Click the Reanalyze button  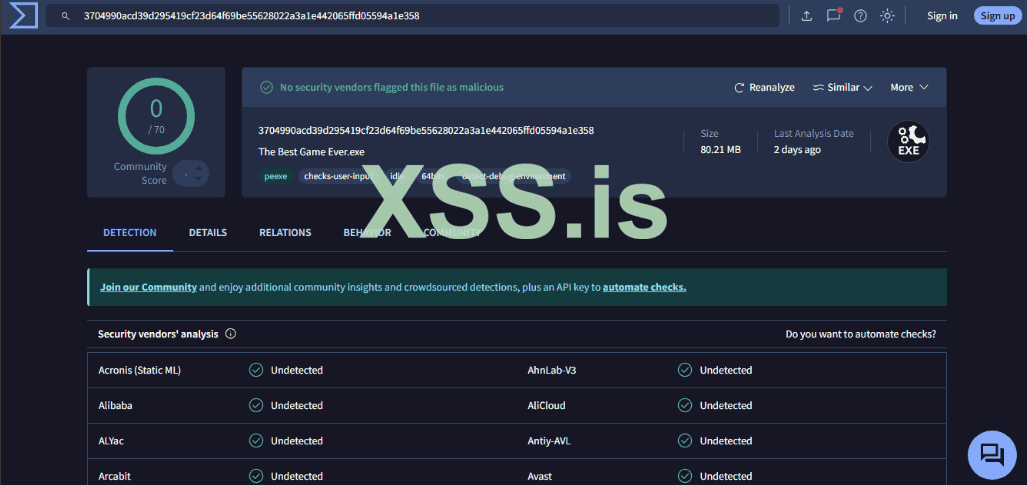tap(764, 87)
